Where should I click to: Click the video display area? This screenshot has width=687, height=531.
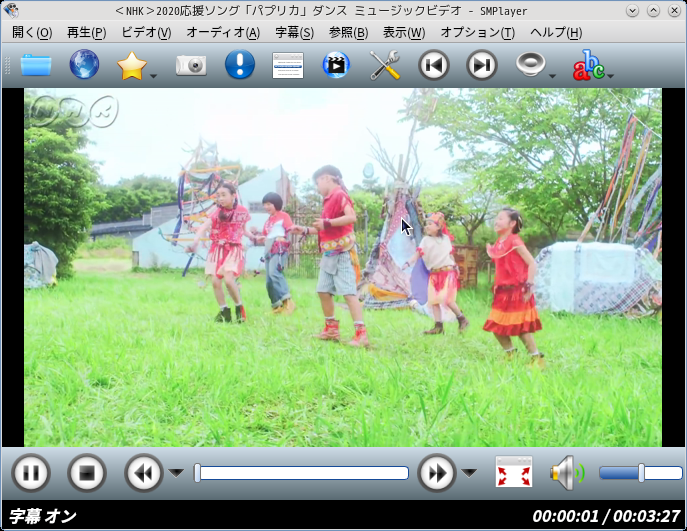tap(343, 267)
